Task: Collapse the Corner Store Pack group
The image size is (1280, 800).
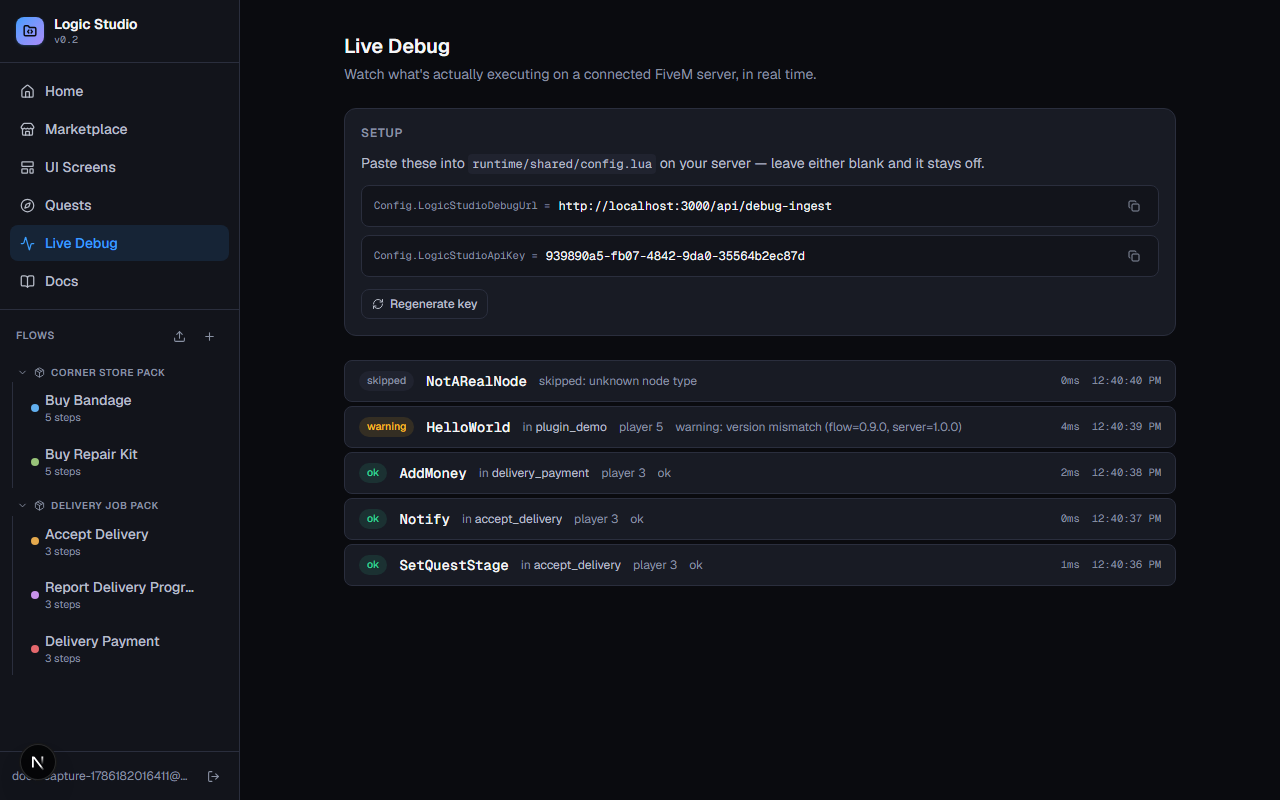Action: coord(23,372)
